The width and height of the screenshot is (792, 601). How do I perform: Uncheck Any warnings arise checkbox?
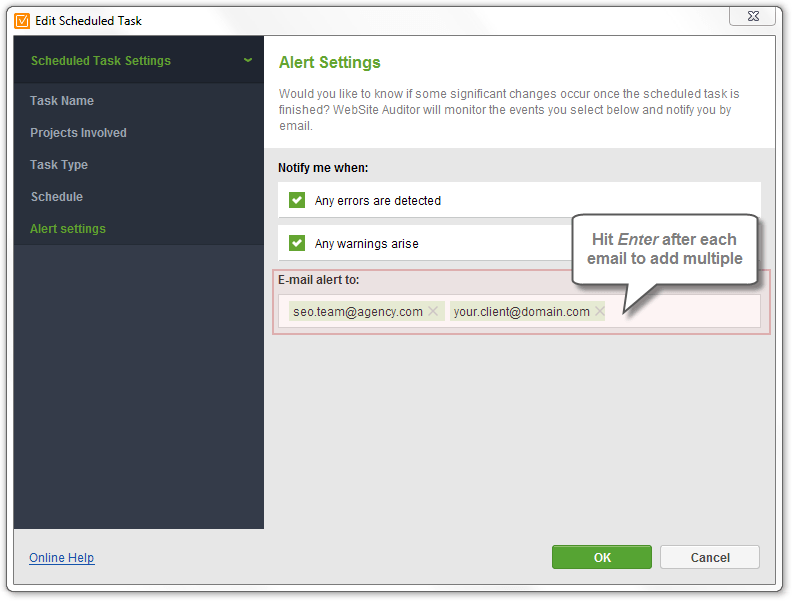[x=297, y=243]
